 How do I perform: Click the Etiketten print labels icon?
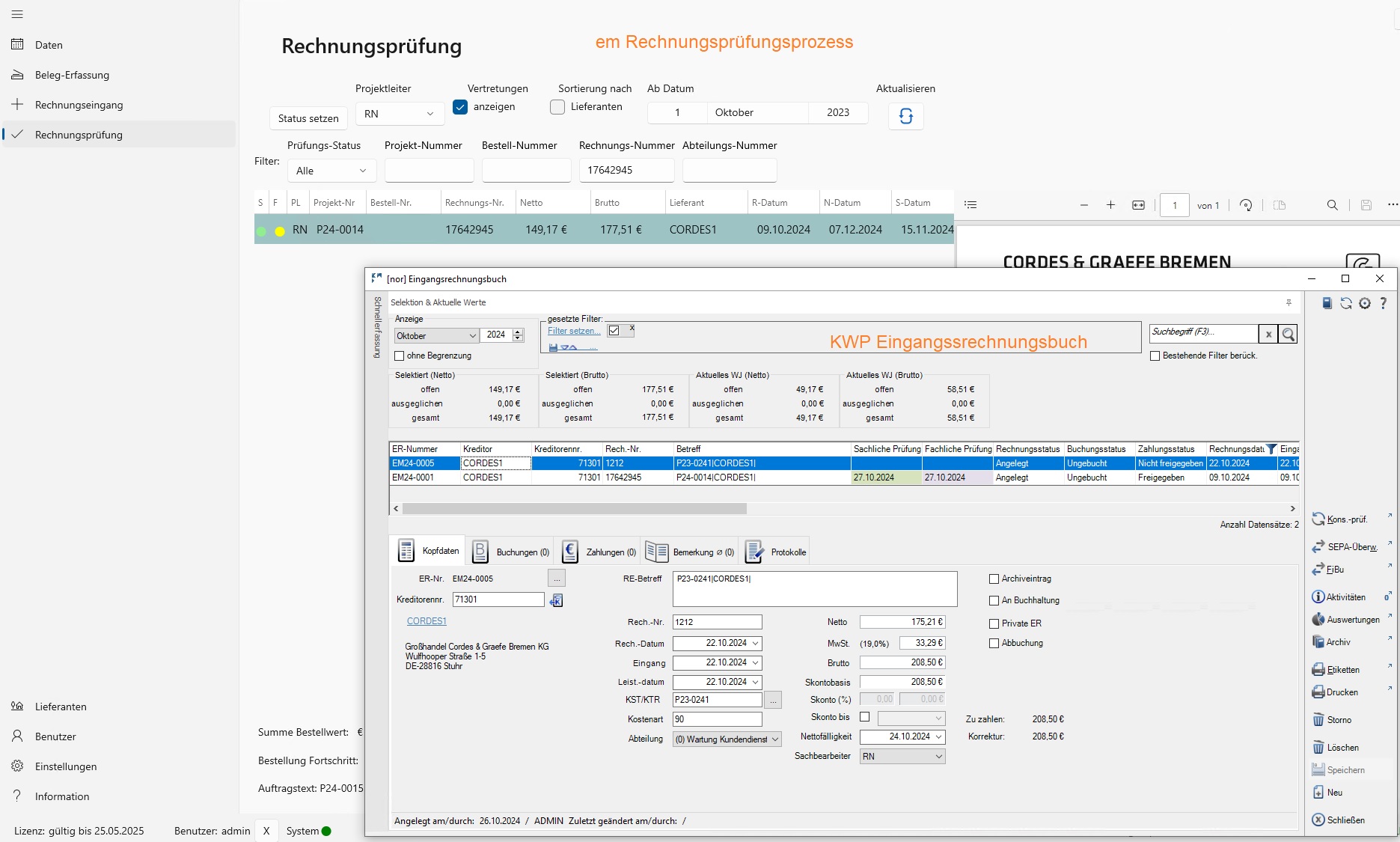[1336, 670]
